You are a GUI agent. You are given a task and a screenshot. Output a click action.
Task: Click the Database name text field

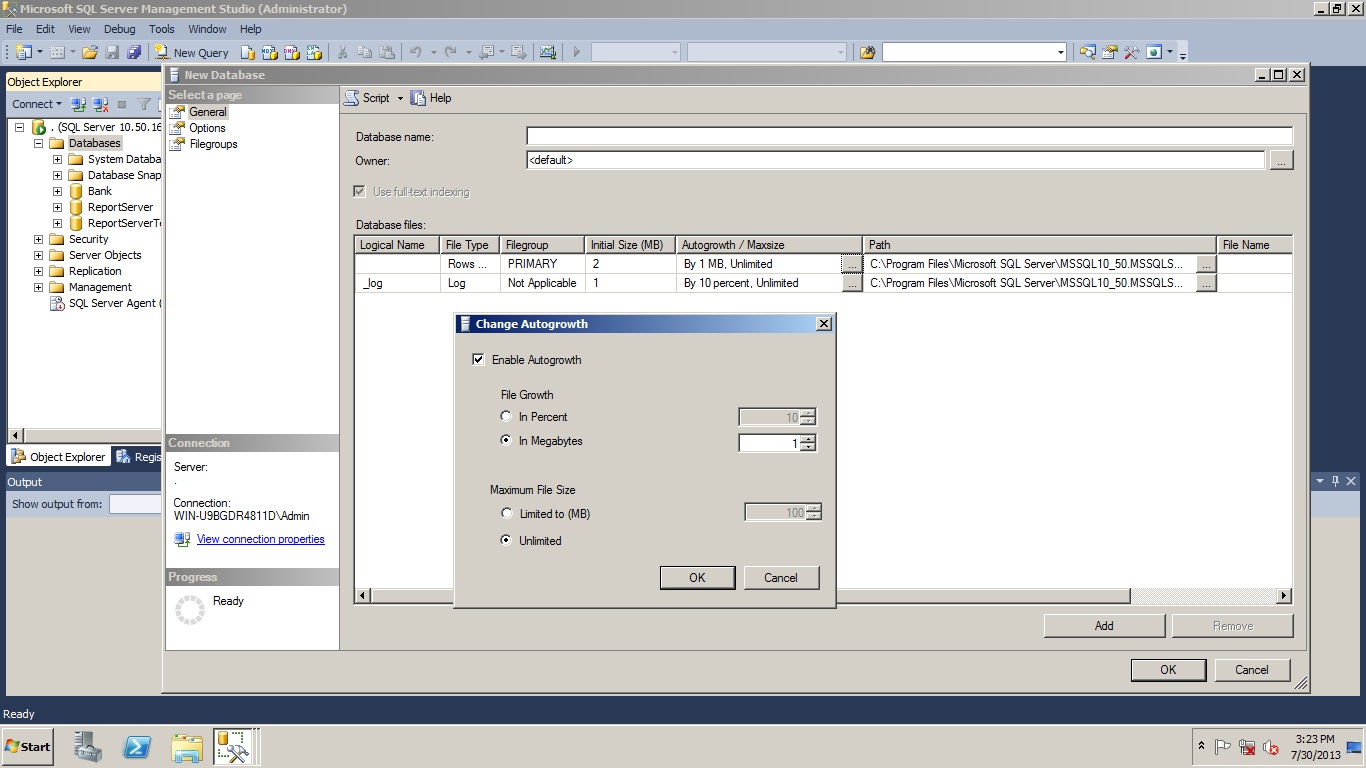pyautogui.click(x=909, y=136)
